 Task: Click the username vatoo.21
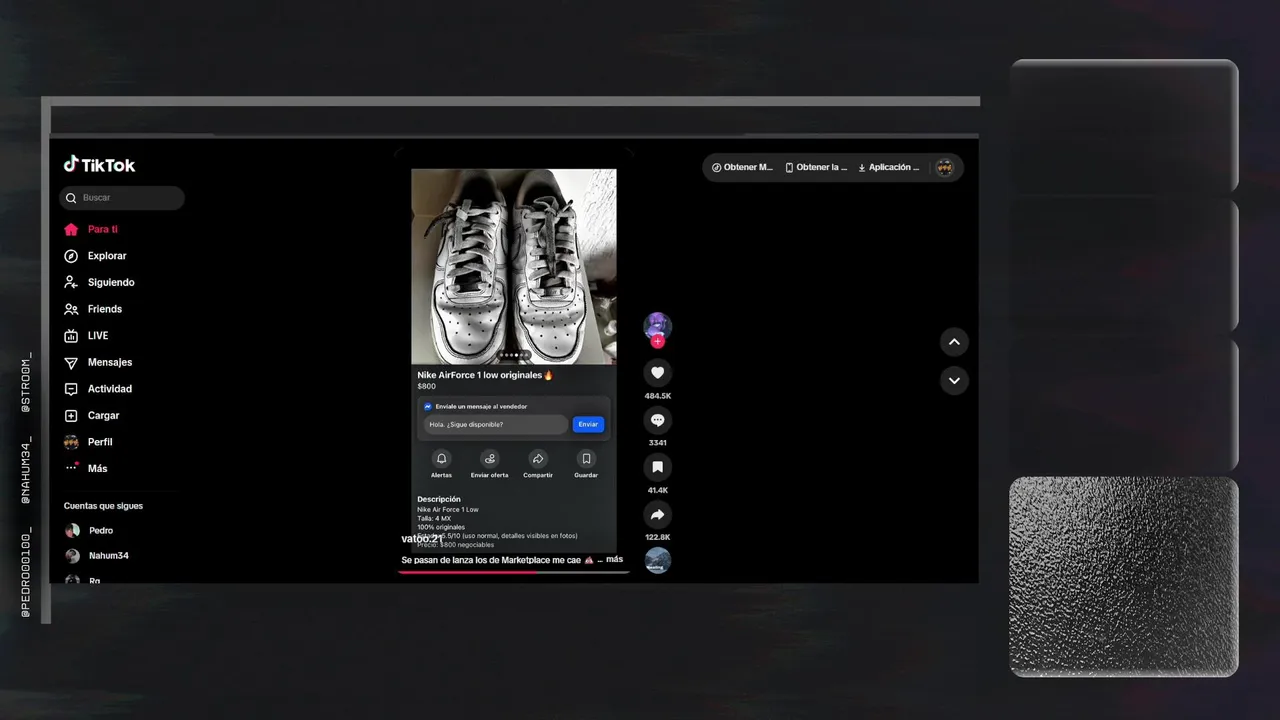422,539
